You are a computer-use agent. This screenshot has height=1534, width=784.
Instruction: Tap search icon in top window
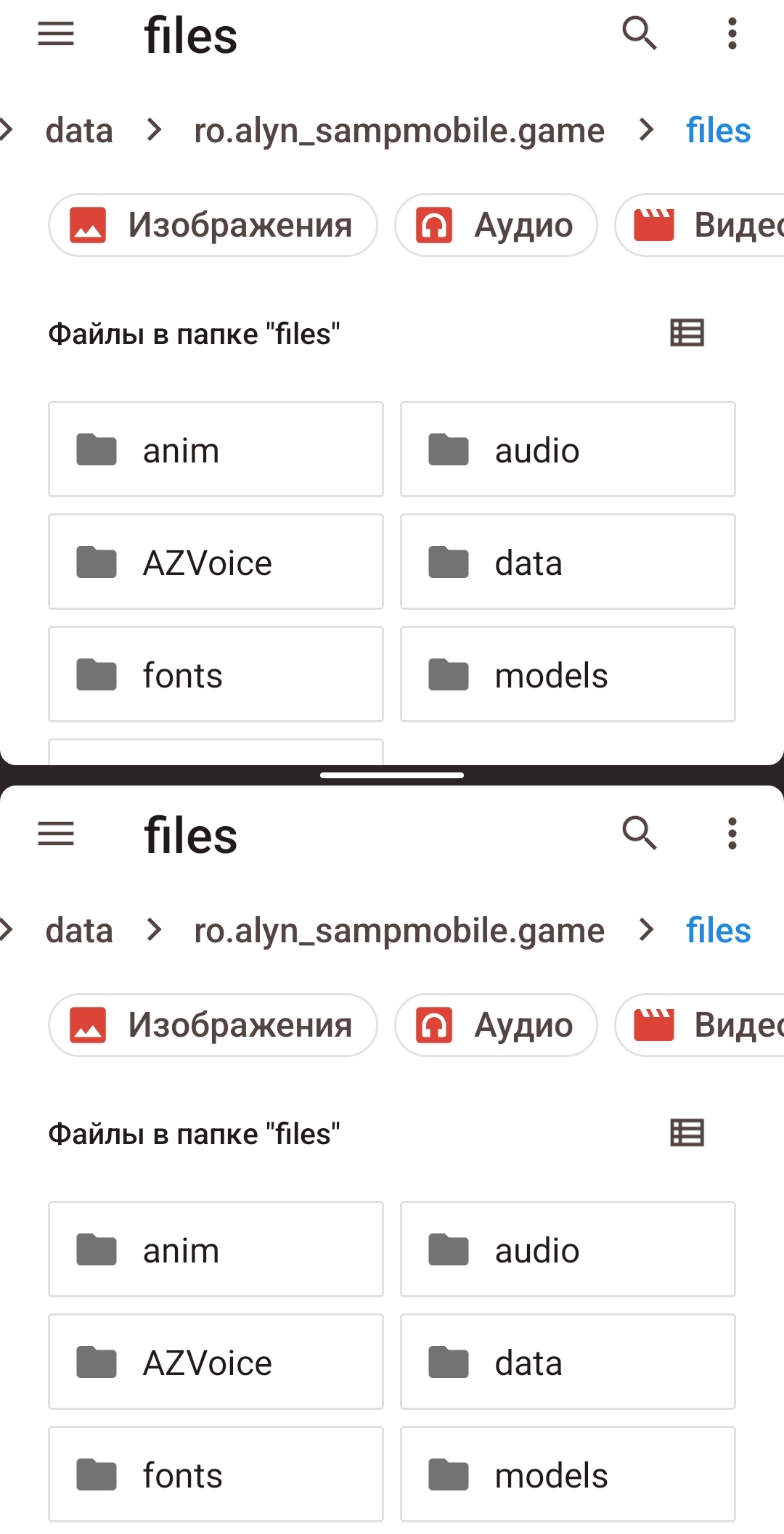(x=640, y=33)
